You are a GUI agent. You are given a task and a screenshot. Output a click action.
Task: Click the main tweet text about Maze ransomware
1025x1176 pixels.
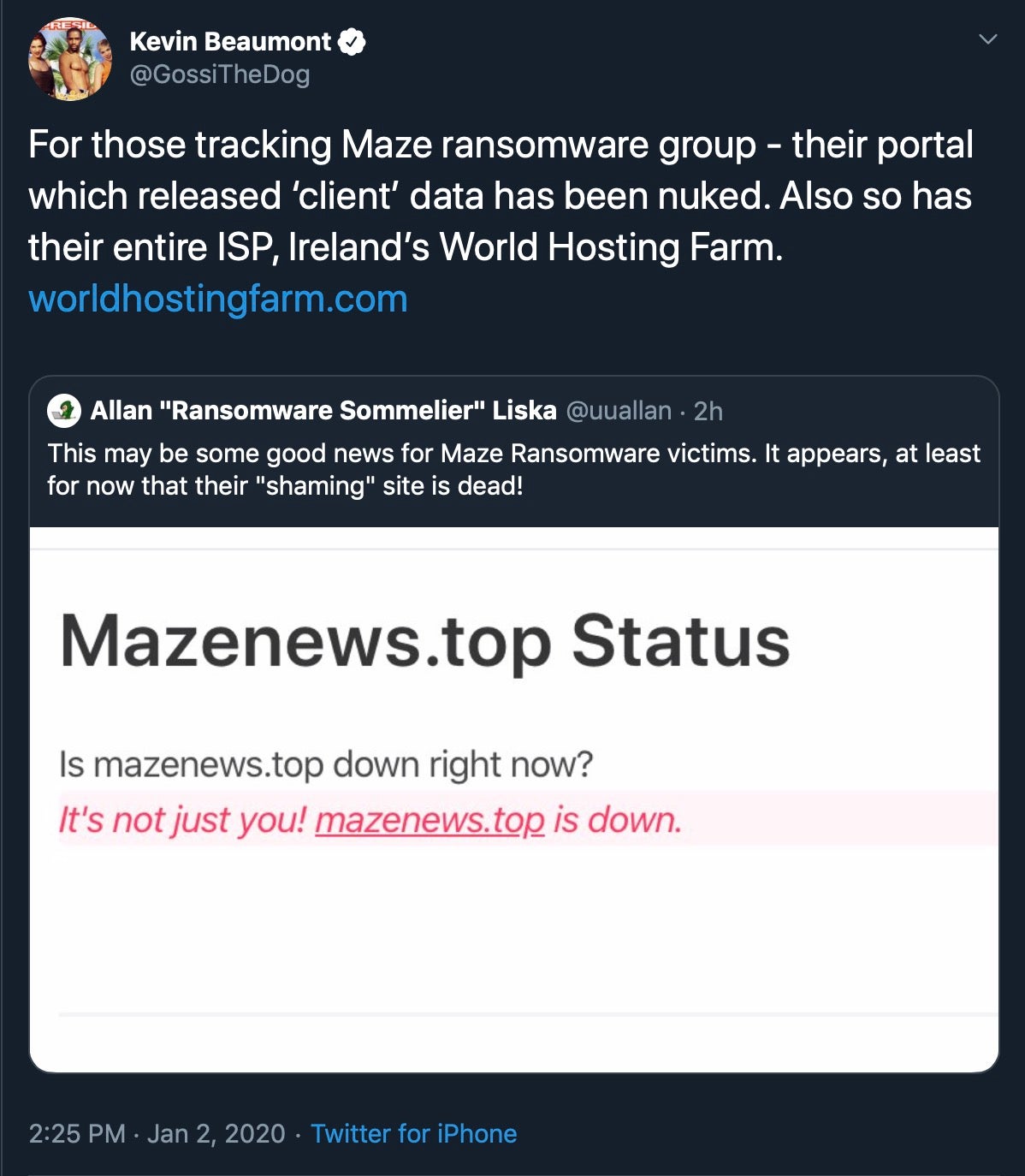[501, 195]
